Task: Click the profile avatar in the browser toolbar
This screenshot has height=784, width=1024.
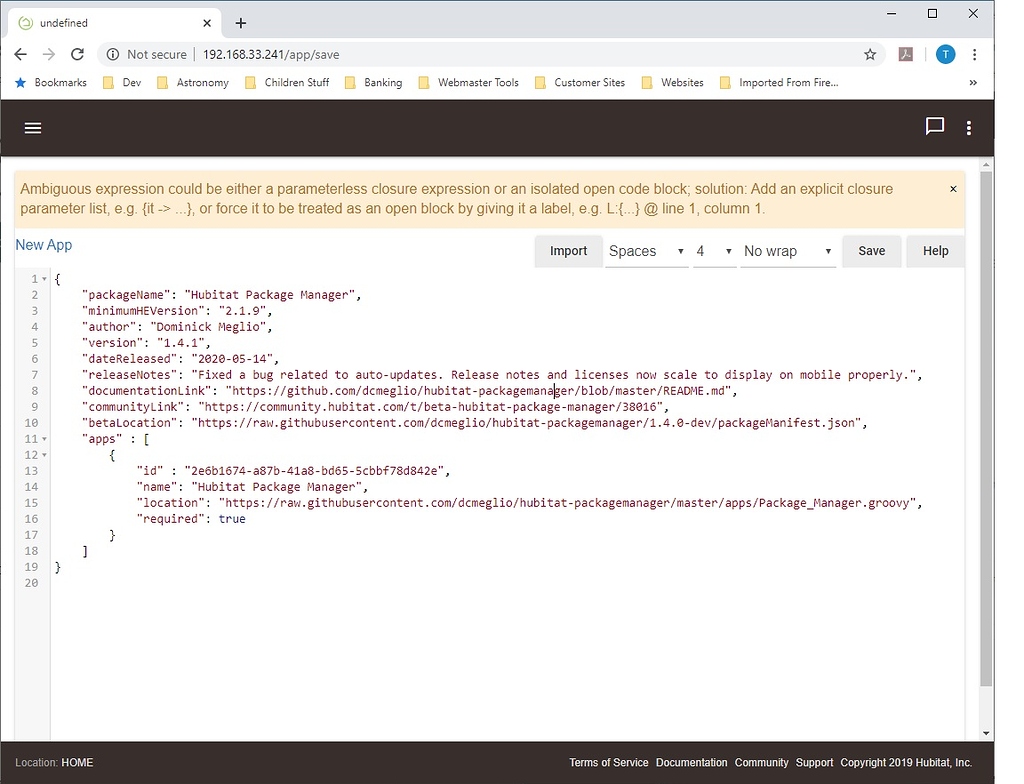Action: click(945, 54)
